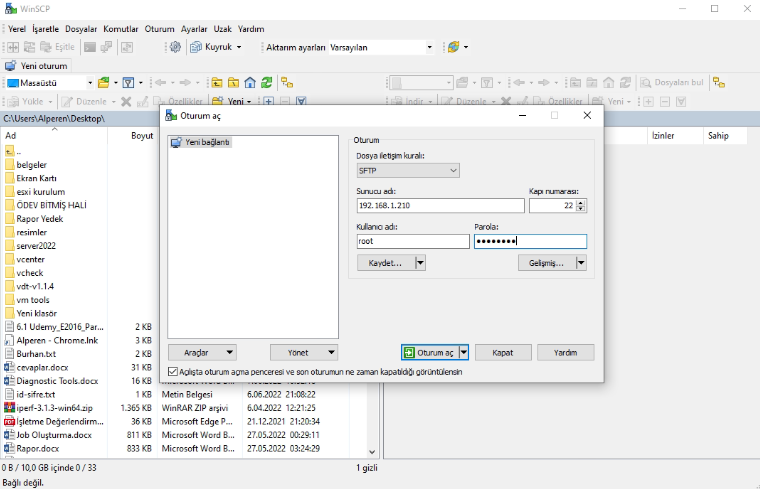Click the Kaydet... button

coord(386,263)
